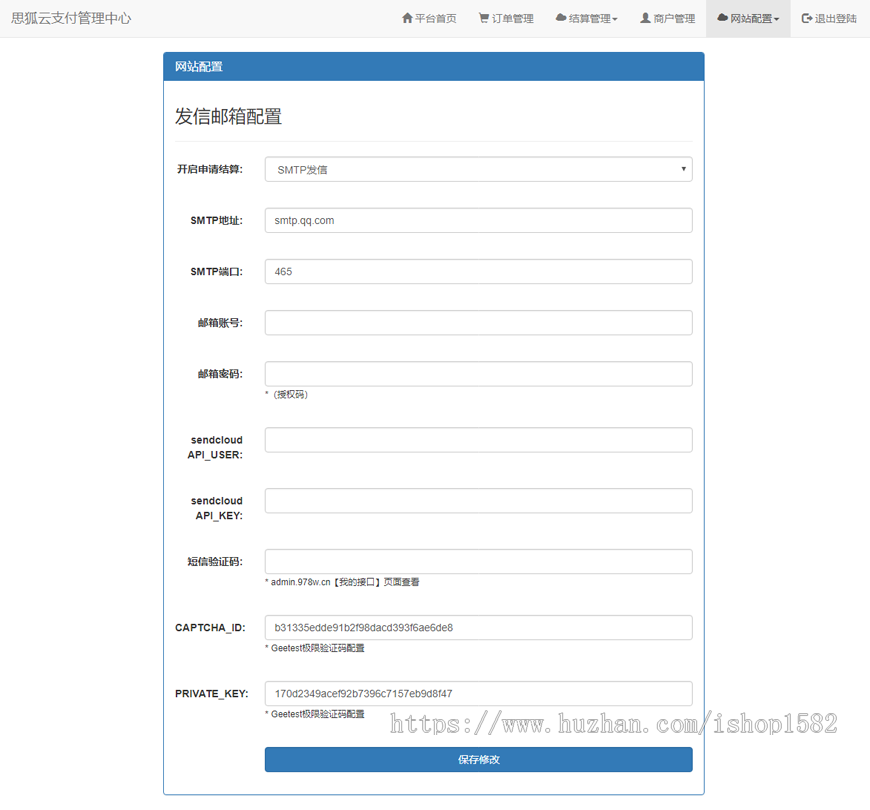
Task: Open the 结算管理 dropdown menu
Action: [587, 17]
